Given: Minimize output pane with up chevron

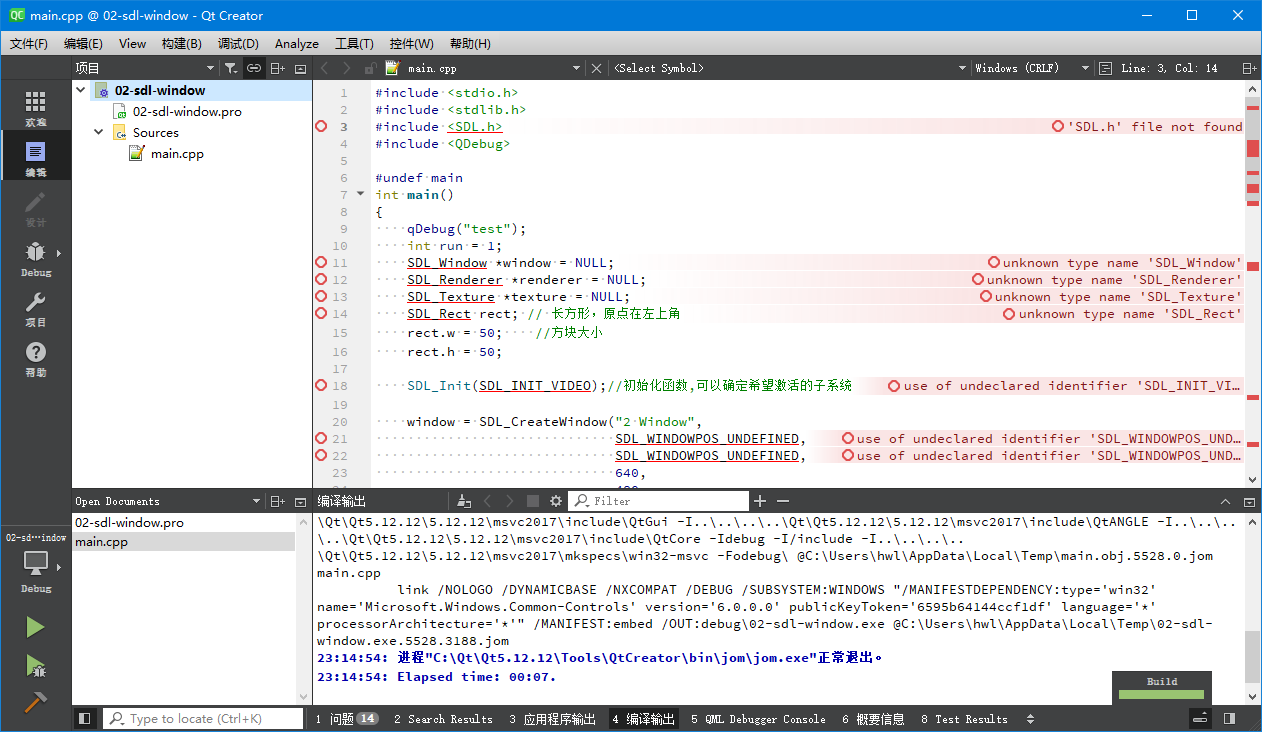Looking at the screenshot, I should (x=1226, y=501).
